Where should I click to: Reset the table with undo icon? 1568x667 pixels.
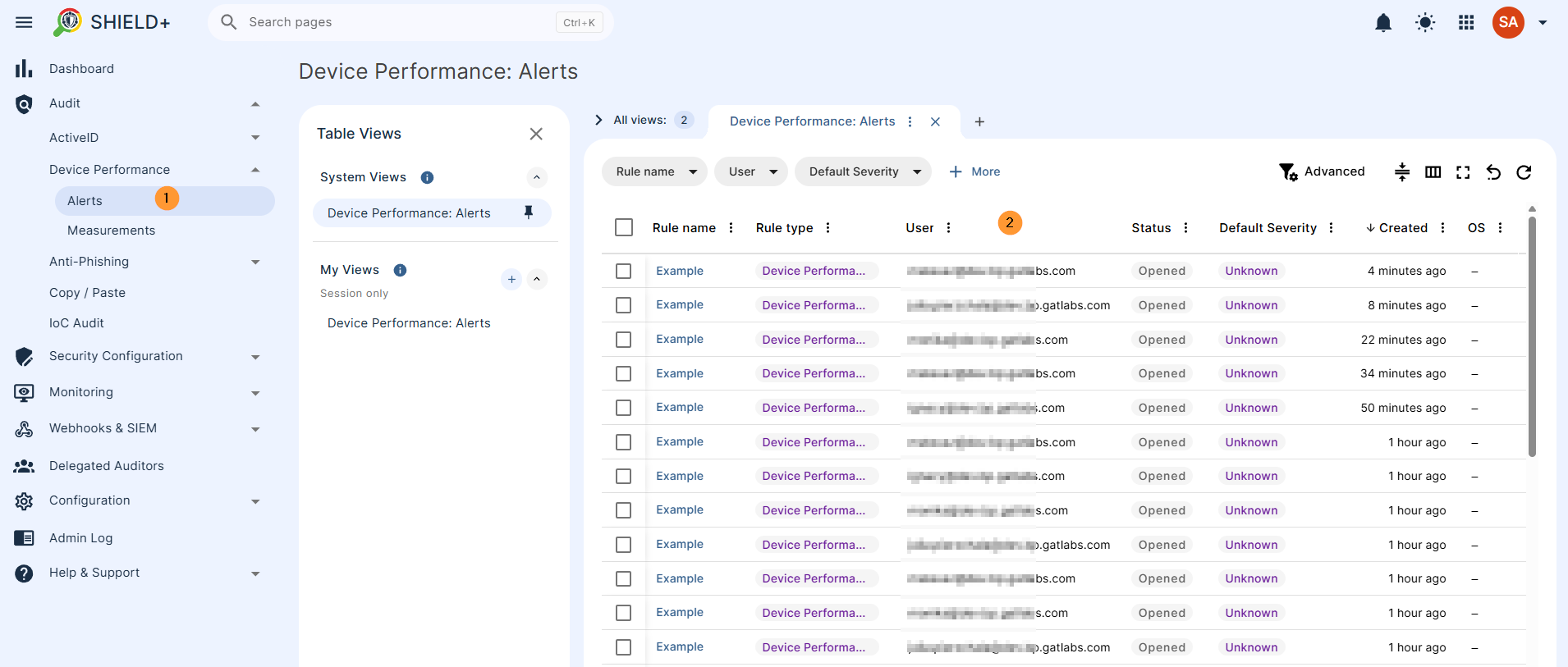pyautogui.click(x=1493, y=172)
